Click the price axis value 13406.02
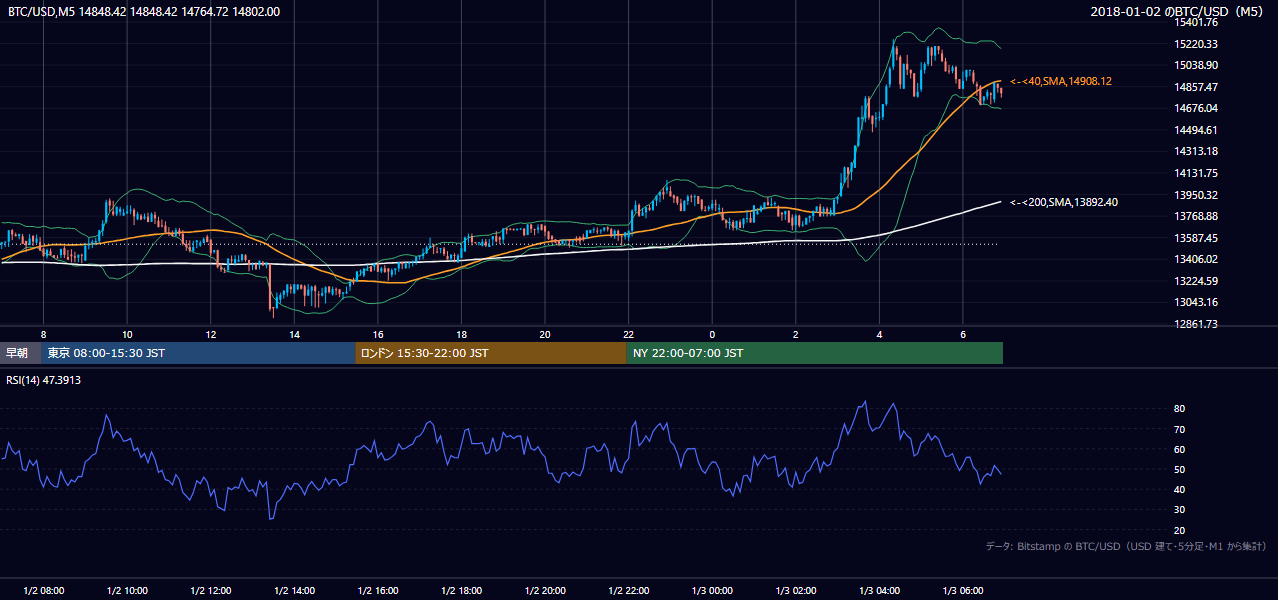 1198,259
